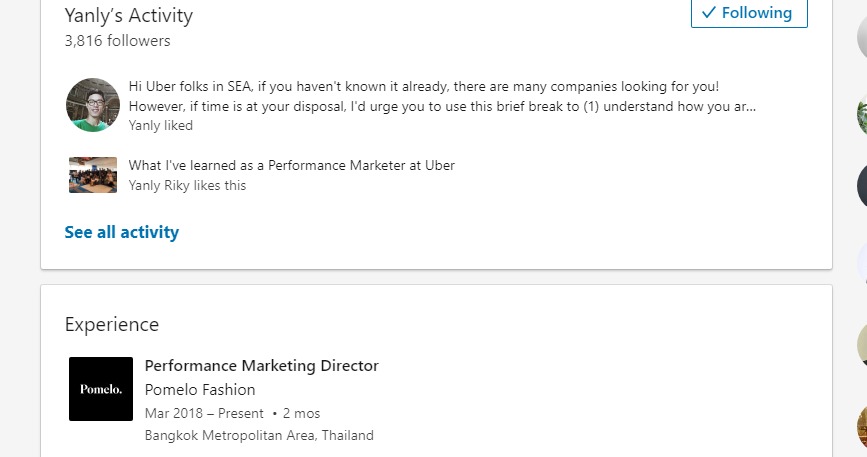Click the Pomelo Fashion company name

200,390
